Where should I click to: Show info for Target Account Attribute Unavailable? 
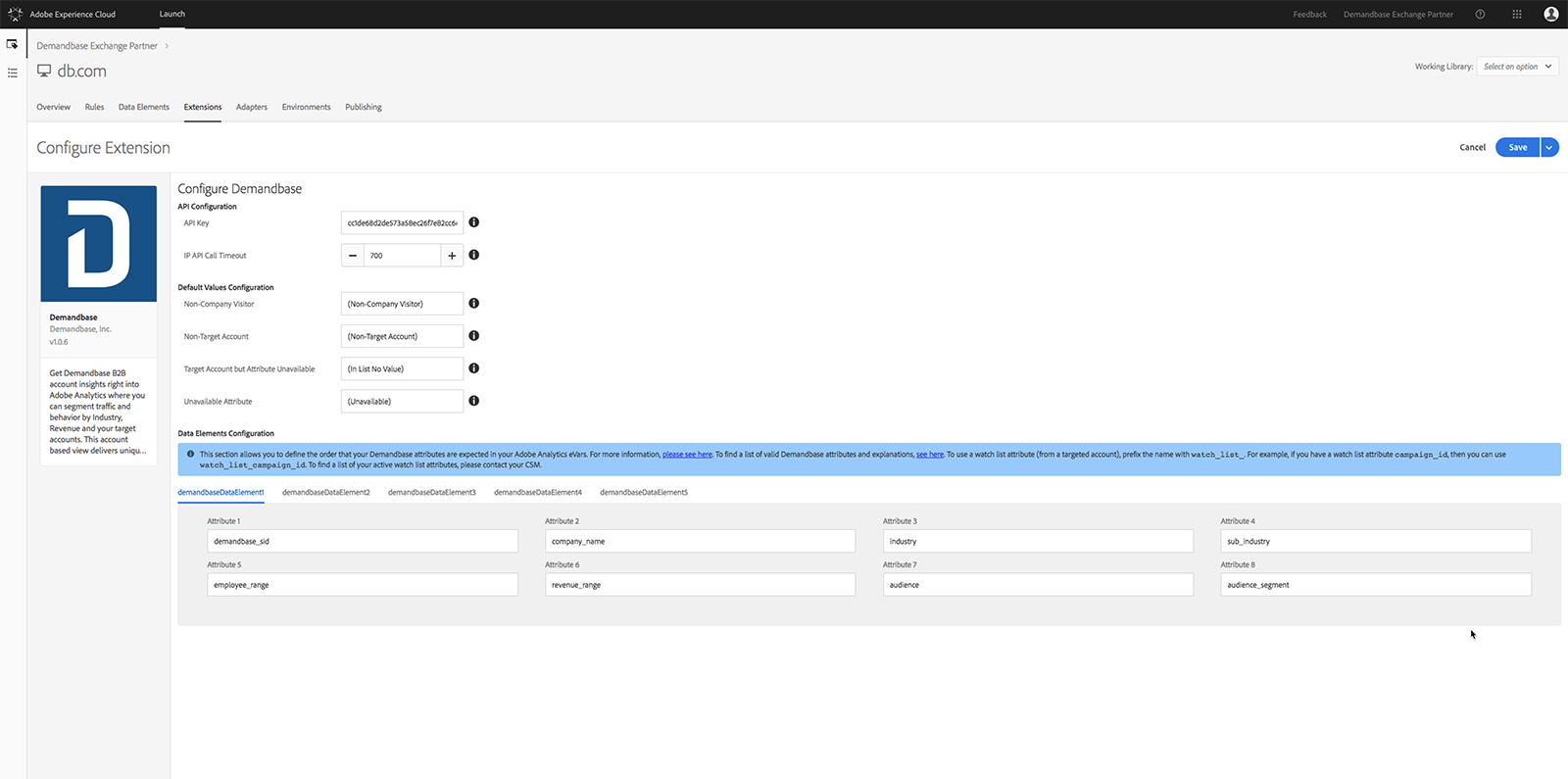473,368
